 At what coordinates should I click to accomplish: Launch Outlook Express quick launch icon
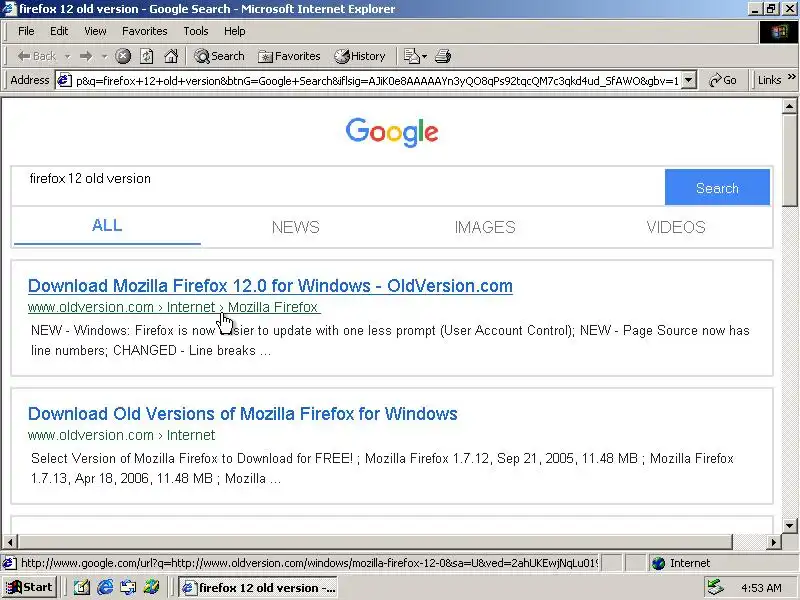(x=128, y=588)
